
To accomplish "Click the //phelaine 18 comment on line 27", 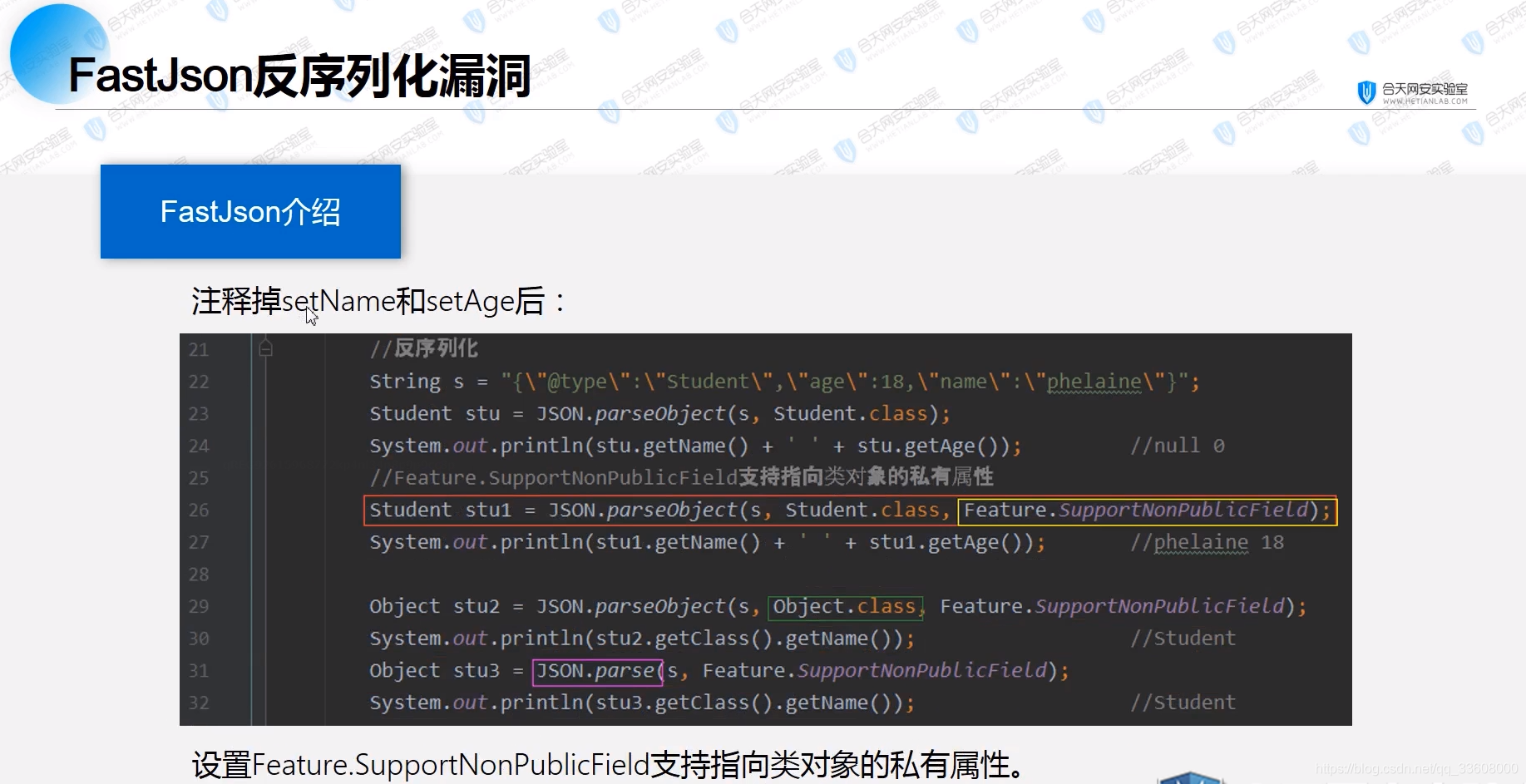I will pyautogui.click(x=1207, y=541).
